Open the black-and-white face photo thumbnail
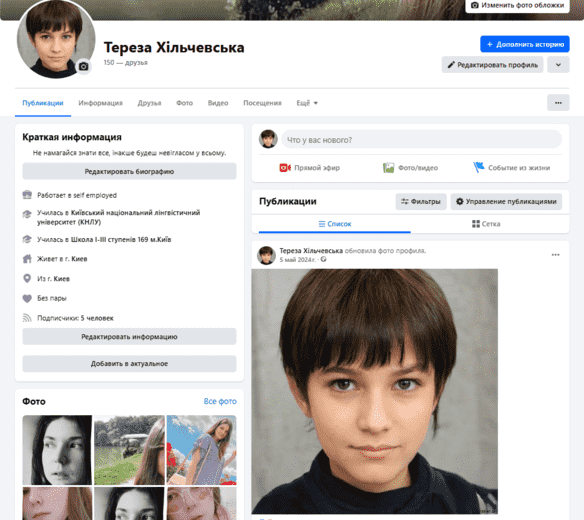This screenshot has height=520, width=584. pos(57,450)
